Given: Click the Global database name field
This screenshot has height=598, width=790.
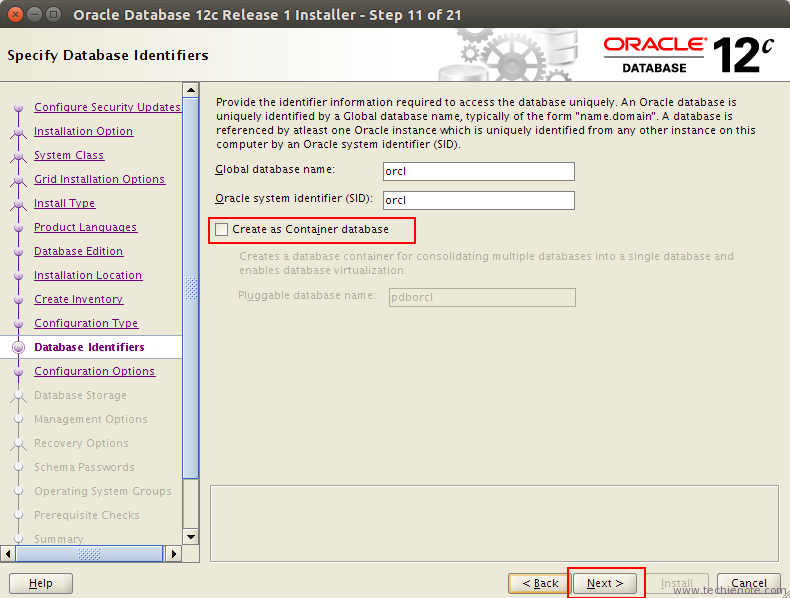Looking at the screenshot, I should 479,171.
